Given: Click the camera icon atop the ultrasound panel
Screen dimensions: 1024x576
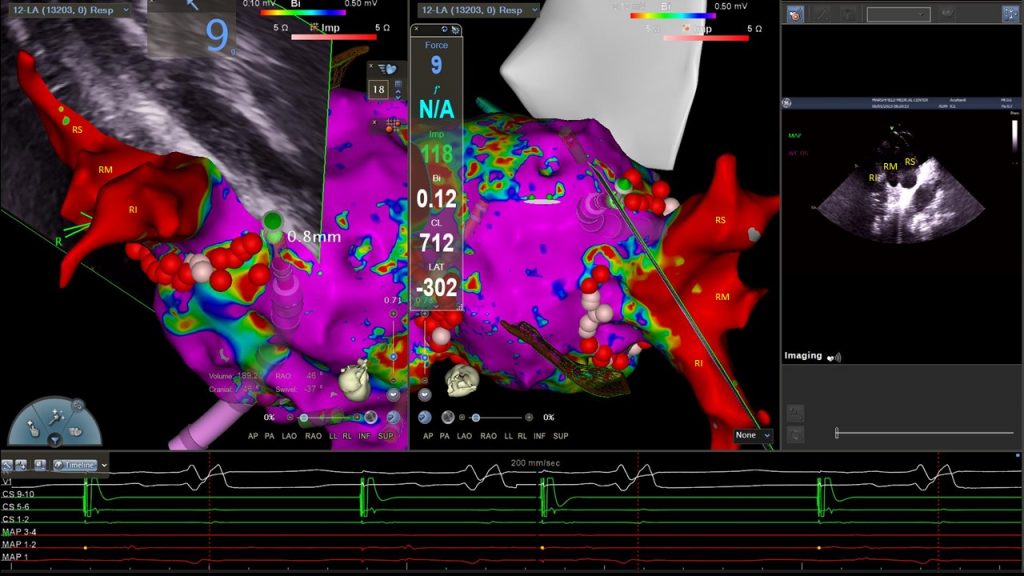Looking at the screenshot, I should click(795, 14).
